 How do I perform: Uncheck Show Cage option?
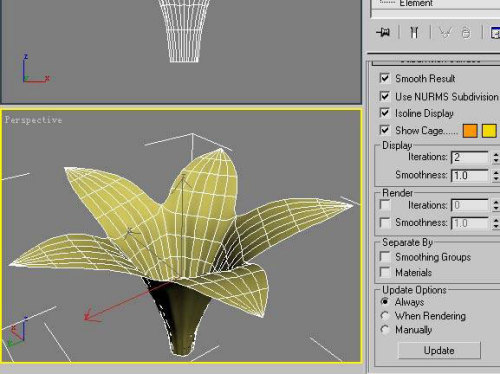pos(385,130)
